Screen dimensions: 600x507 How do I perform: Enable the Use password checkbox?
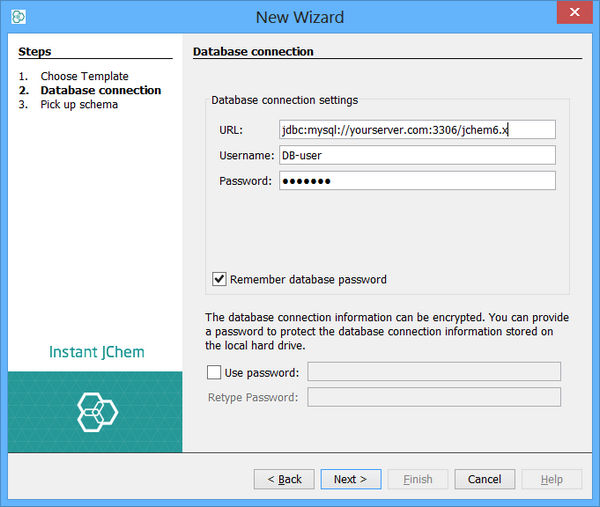tap(214, 372)
